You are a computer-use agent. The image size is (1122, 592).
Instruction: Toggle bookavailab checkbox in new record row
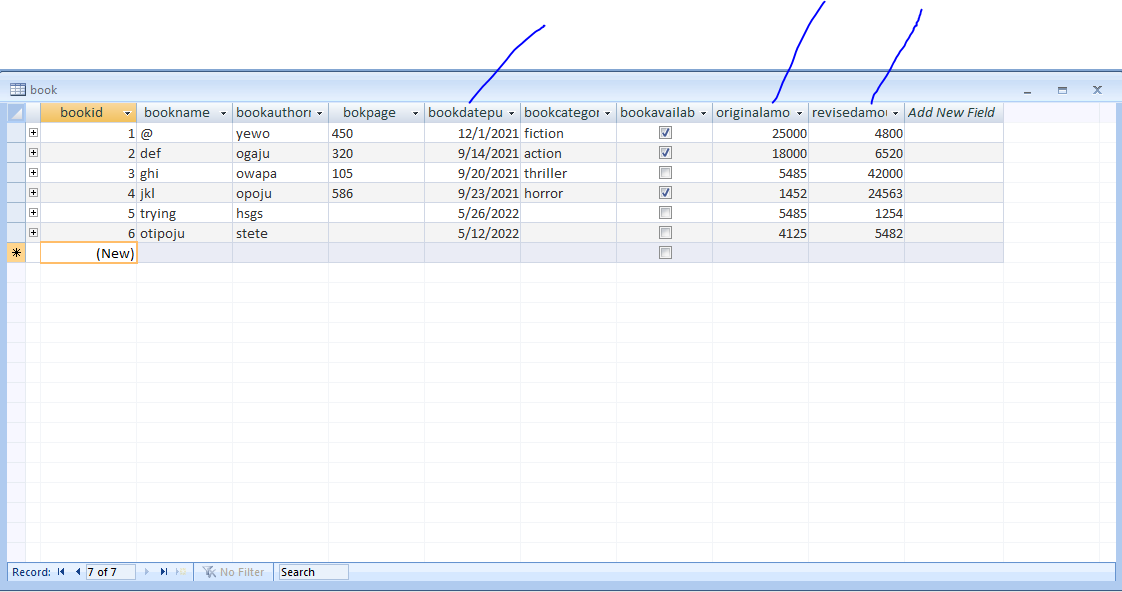coord(665,253)
